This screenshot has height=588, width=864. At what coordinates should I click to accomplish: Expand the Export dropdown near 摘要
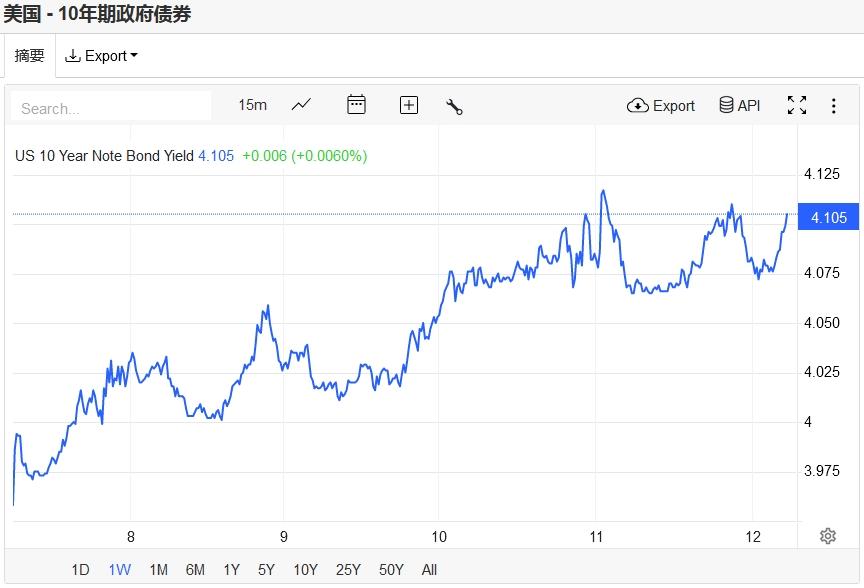(x=101, y=56)
